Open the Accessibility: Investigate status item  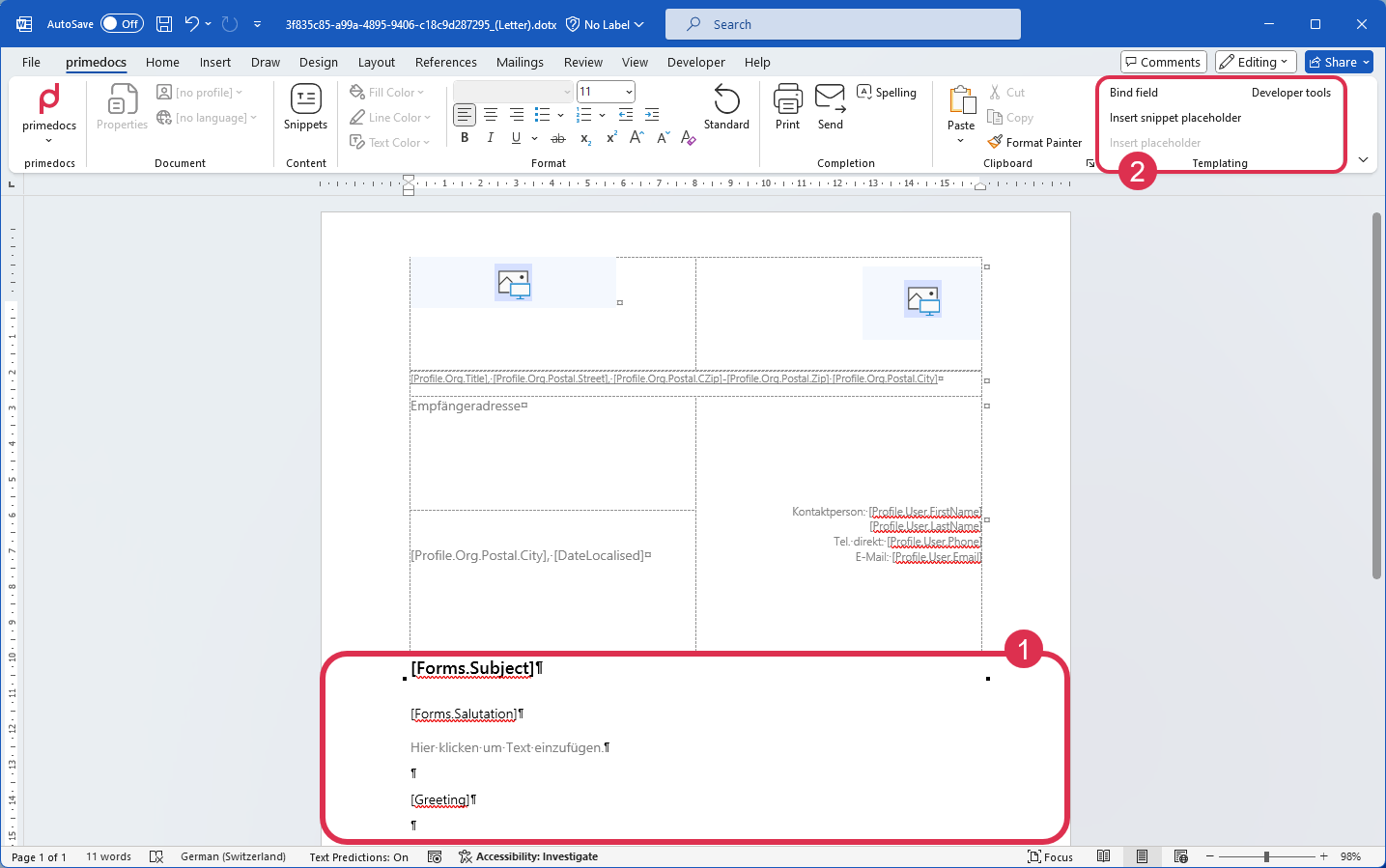click(528, 856)
